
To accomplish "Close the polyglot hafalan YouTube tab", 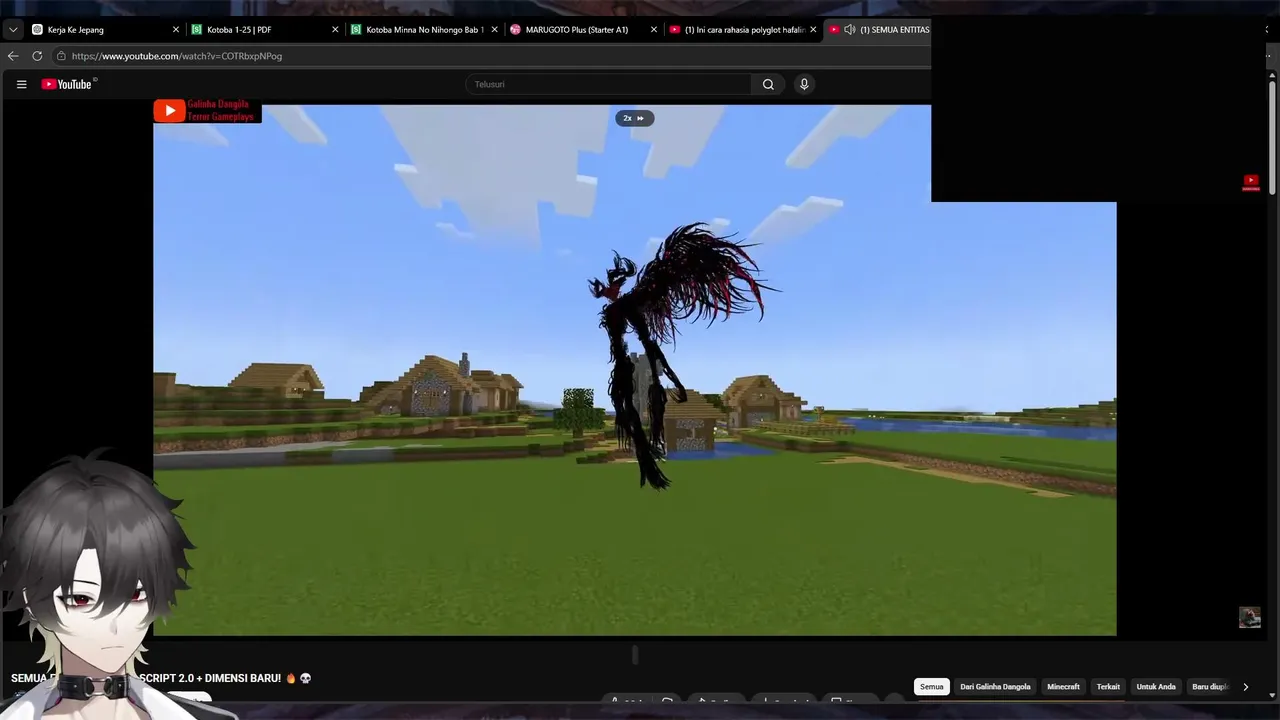I will point(813,30).
